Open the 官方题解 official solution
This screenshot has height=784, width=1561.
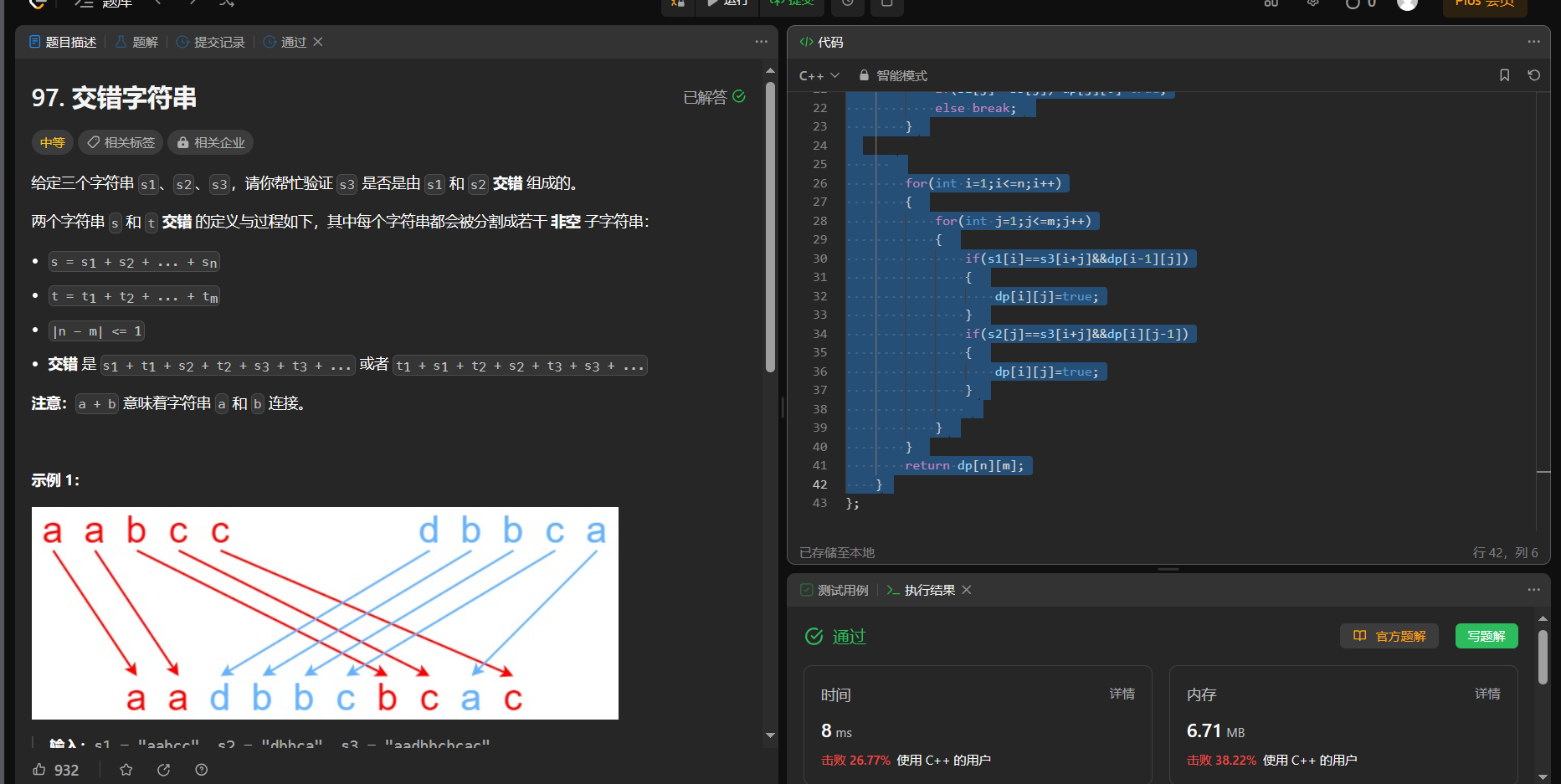click(x=1389, y=636)
